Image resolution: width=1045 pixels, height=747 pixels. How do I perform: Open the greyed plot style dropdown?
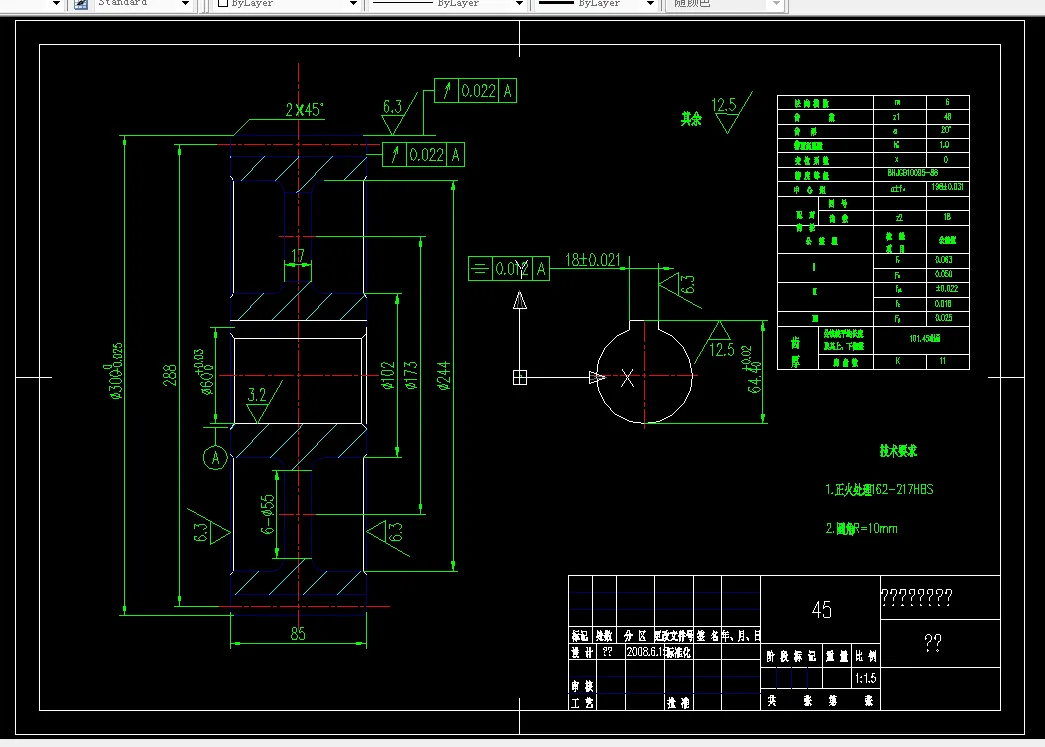776,4
